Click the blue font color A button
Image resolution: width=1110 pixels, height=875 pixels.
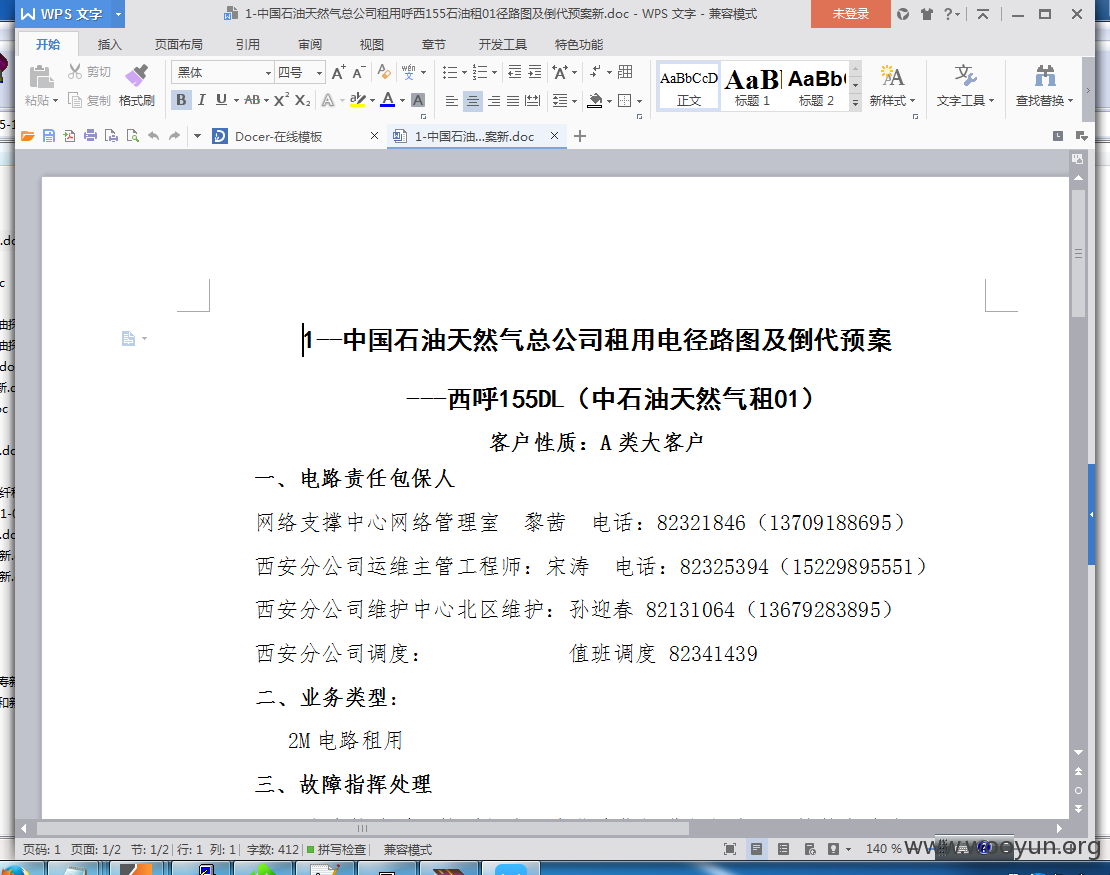pos(388,100)
